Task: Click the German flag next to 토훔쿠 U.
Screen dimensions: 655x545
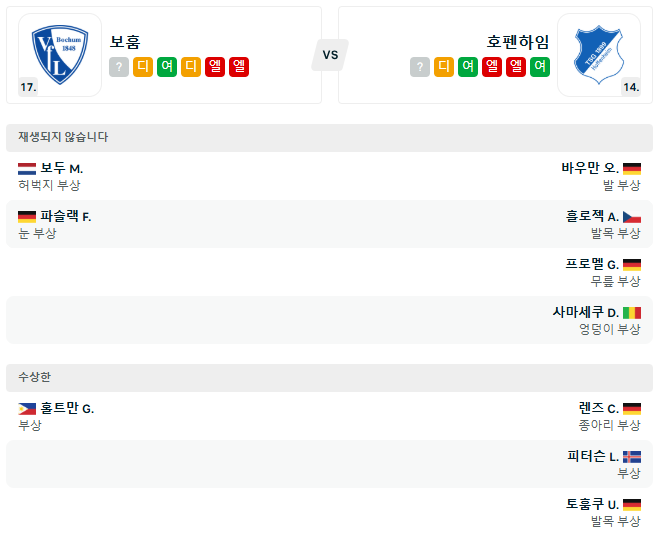Action: (632, 505)
